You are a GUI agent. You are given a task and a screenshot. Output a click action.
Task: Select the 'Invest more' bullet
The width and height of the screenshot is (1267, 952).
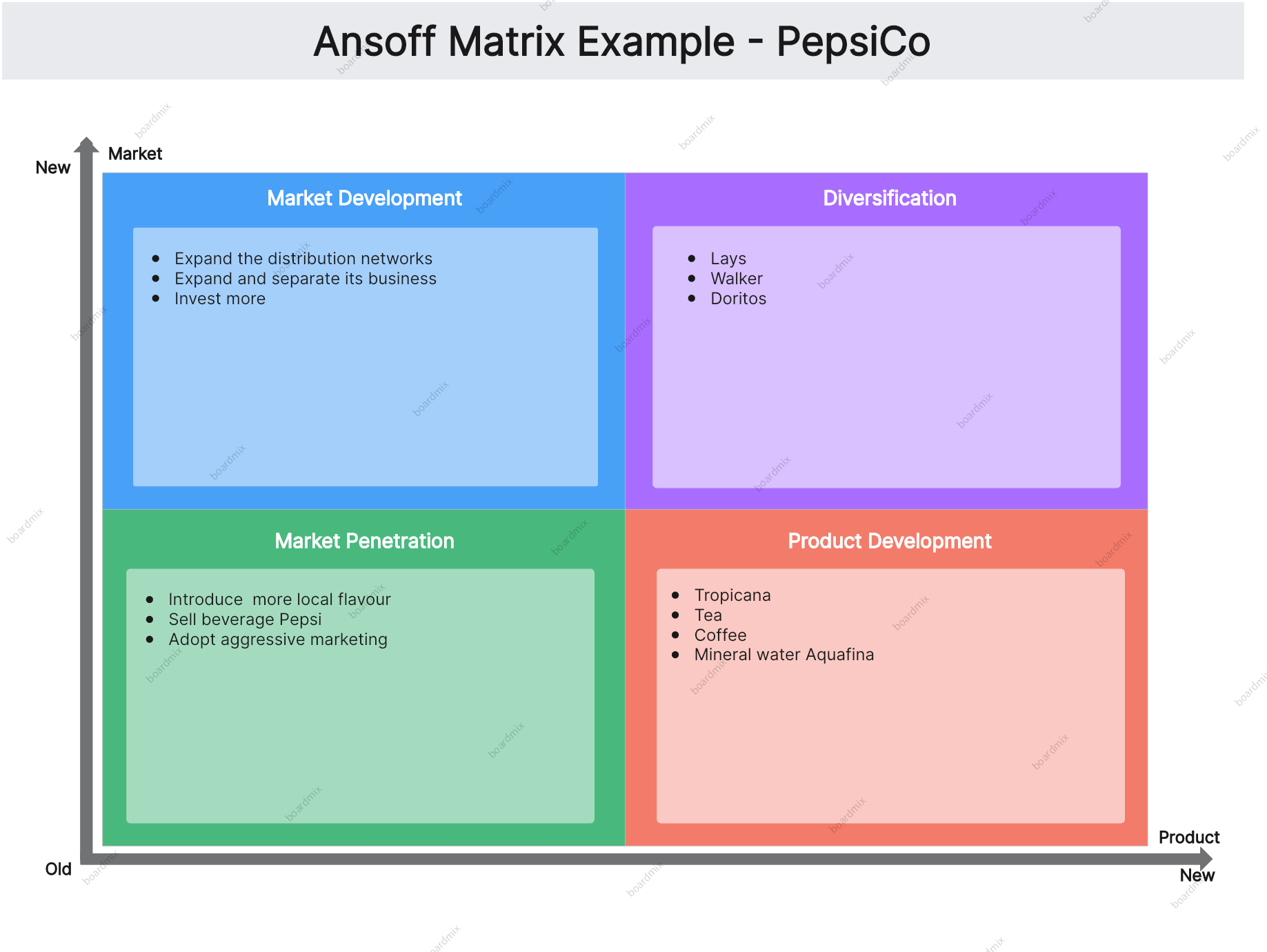[220, 299]
